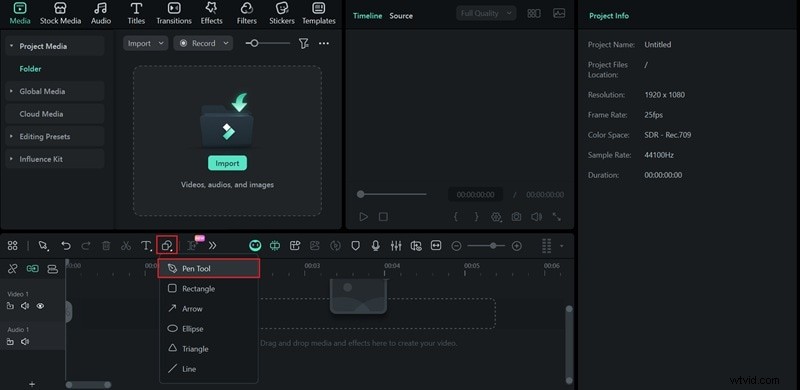
Task: Click the current timecode field
Action: pyautogui.click(x=475, y=194)
